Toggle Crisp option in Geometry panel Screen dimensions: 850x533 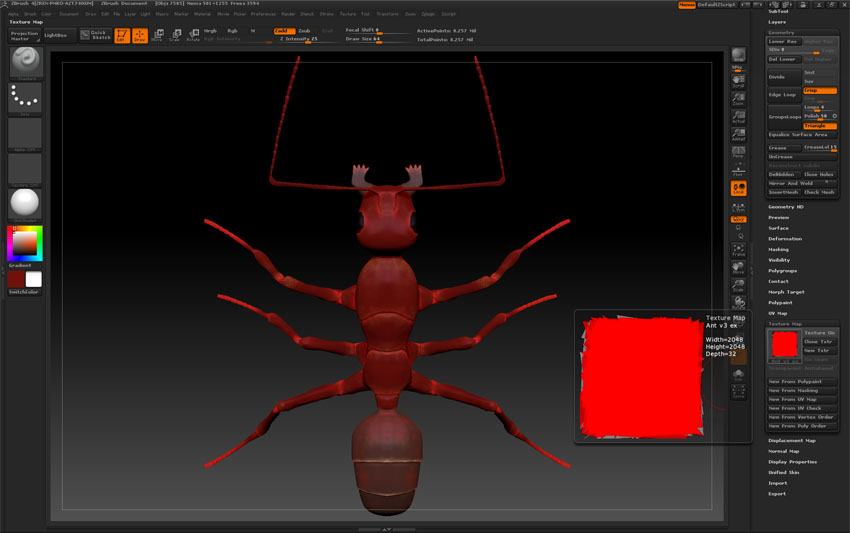(x=820, y=91)
